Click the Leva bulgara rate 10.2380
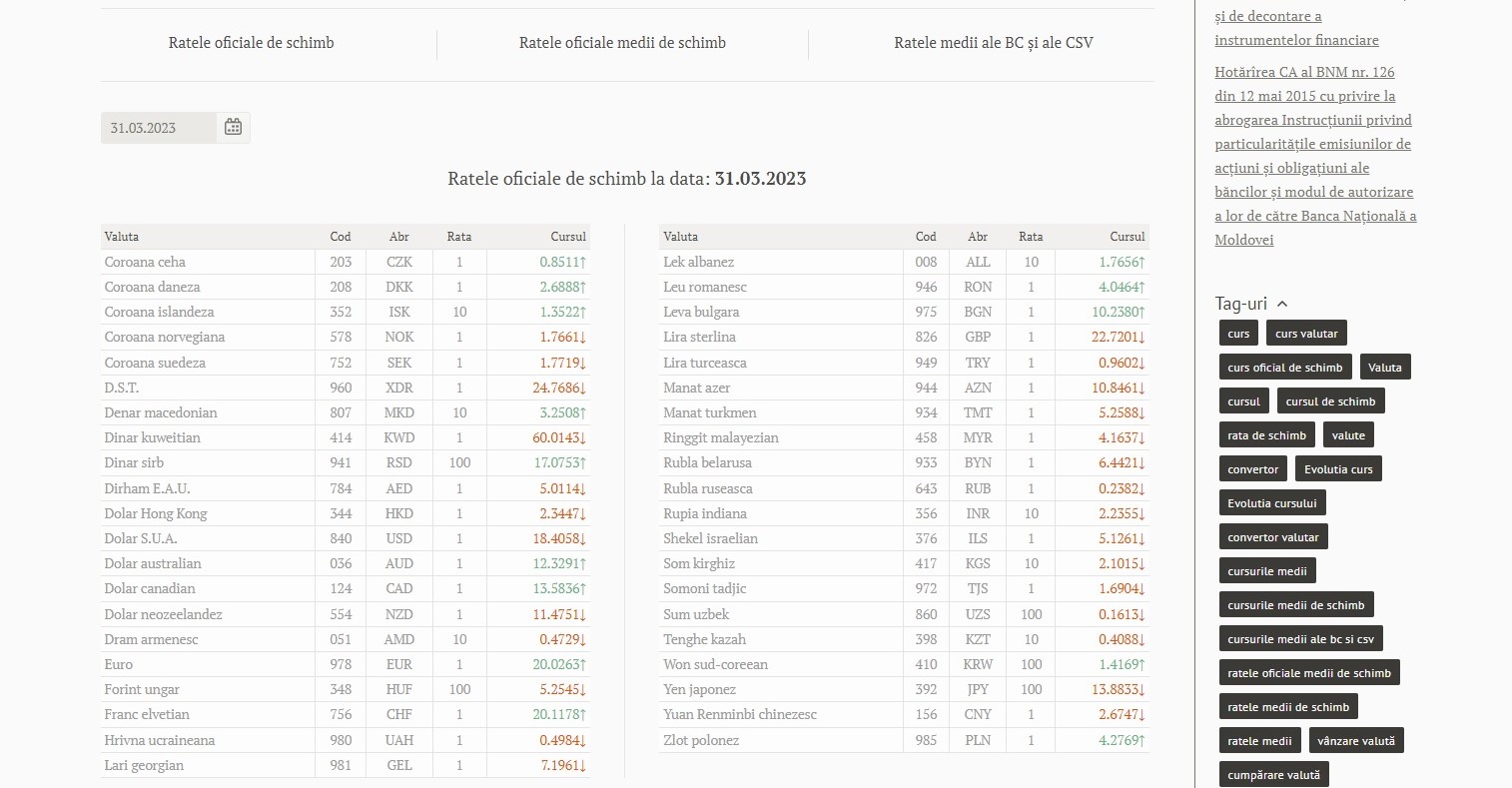Screen dimensions: 1512x788 tap(1119, 312)
